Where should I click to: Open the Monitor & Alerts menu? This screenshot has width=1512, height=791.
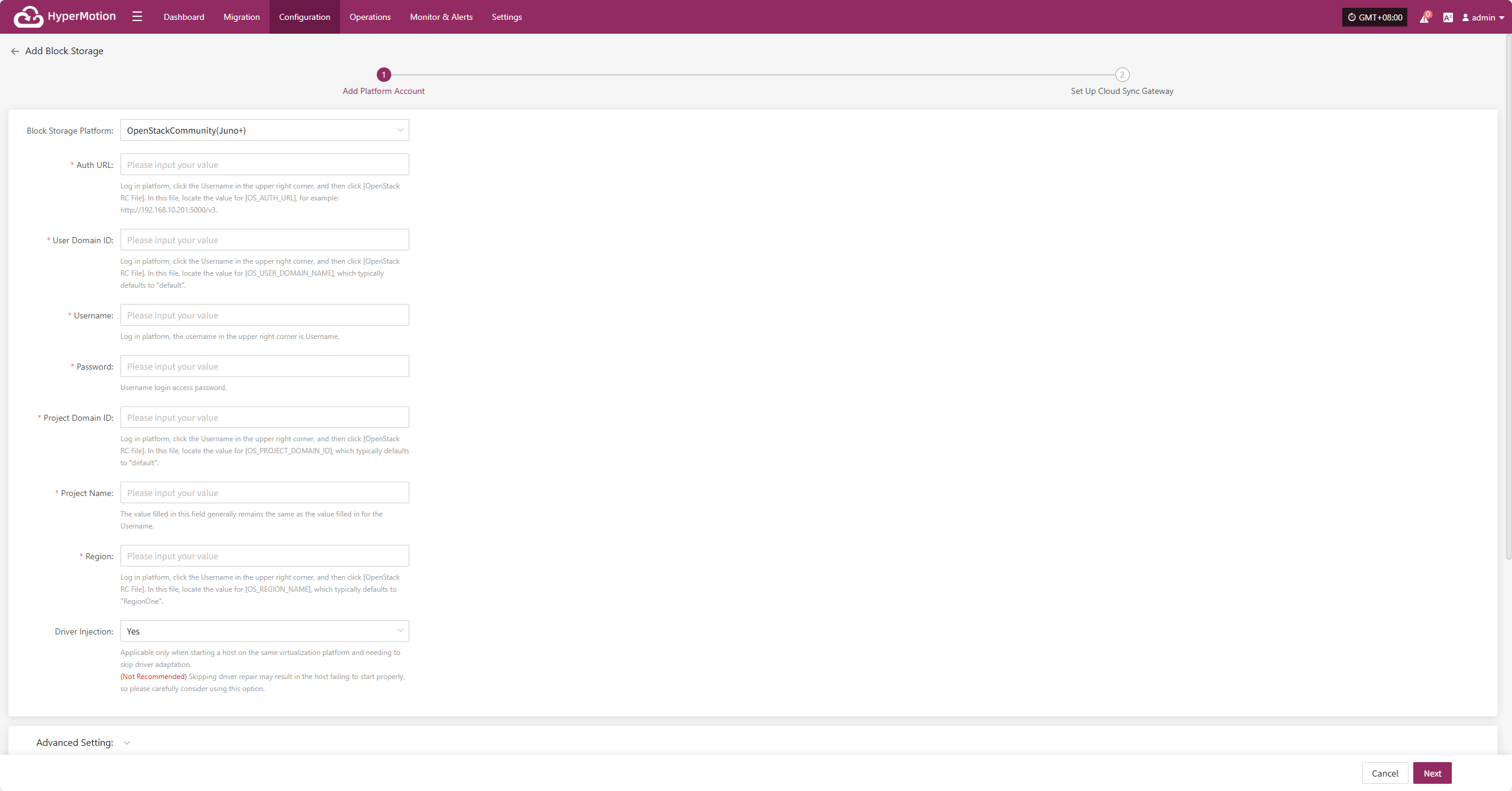tap(441, 17)
